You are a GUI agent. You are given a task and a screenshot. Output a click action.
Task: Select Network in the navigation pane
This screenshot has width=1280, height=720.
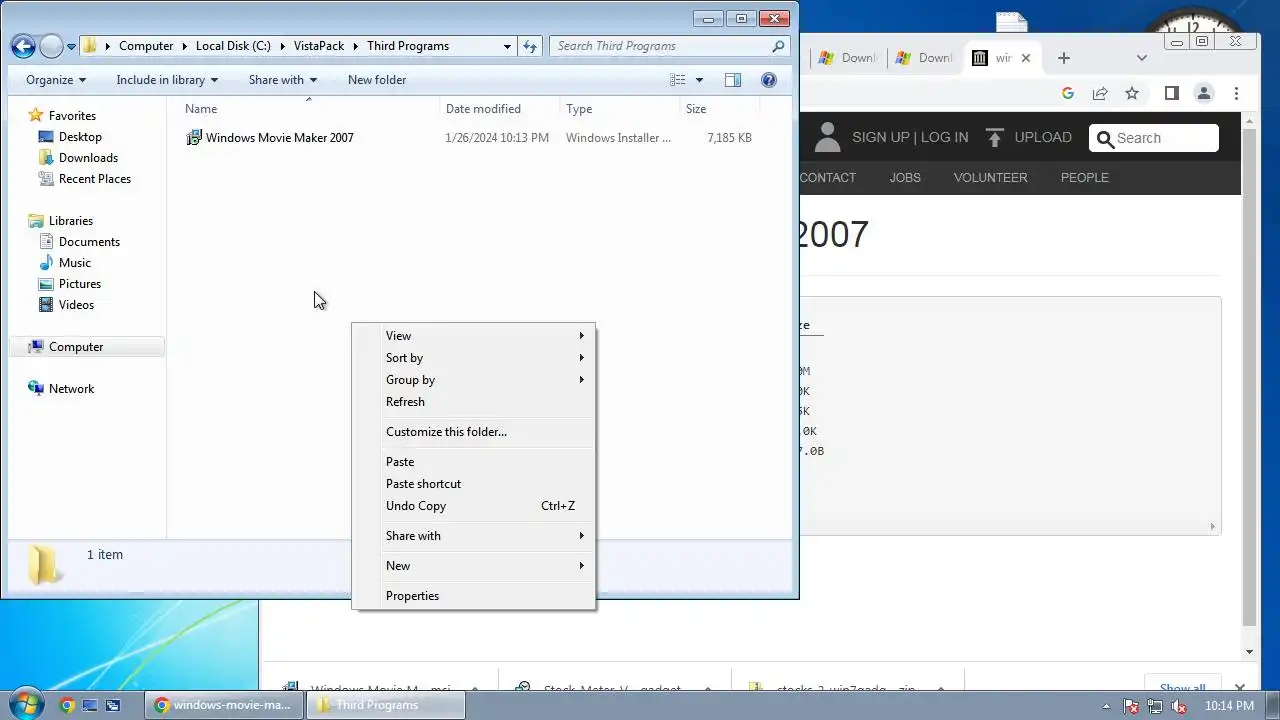pos(72,389)
